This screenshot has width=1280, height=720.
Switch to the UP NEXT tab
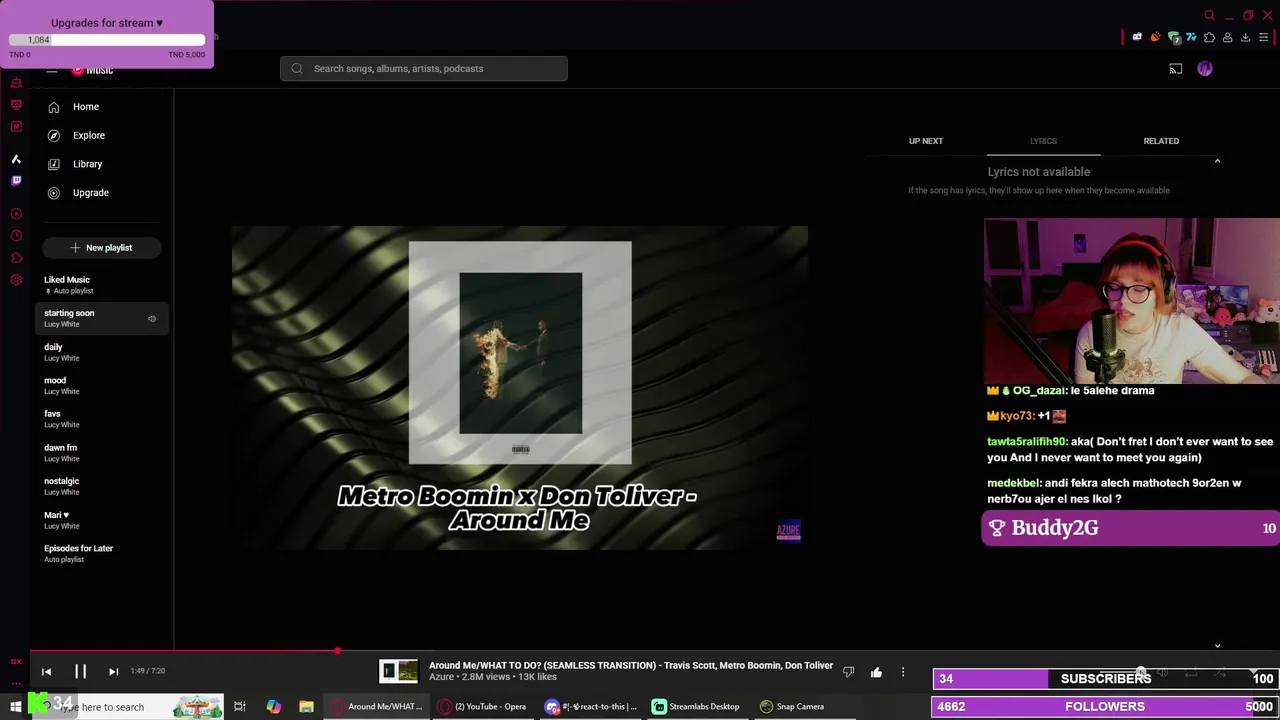[926, 141]
